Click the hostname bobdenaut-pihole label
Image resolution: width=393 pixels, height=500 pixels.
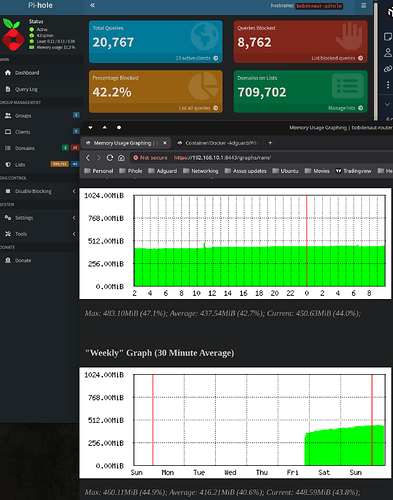(x=319, y=6)
